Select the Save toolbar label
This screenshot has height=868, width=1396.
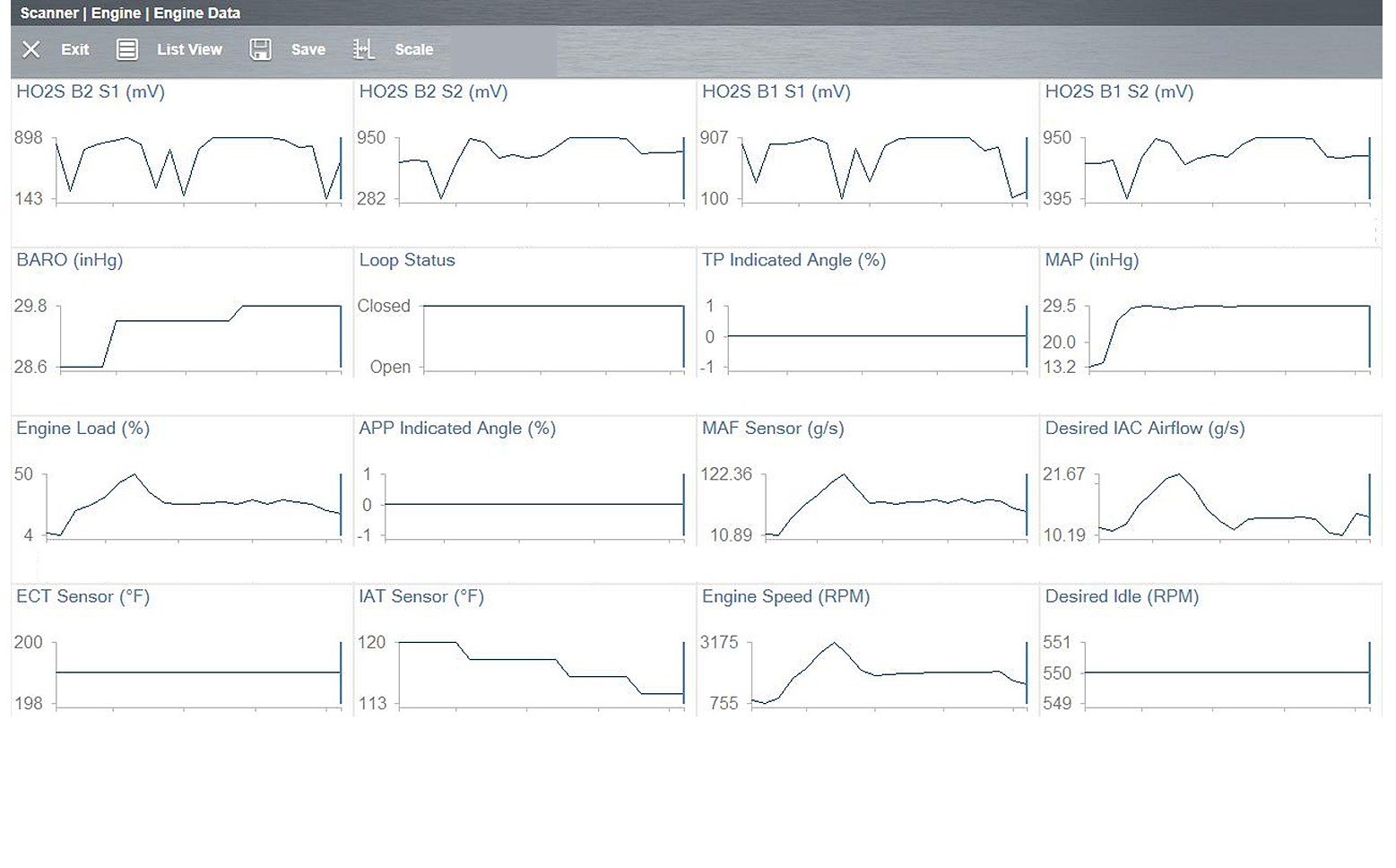coord(308,49)
